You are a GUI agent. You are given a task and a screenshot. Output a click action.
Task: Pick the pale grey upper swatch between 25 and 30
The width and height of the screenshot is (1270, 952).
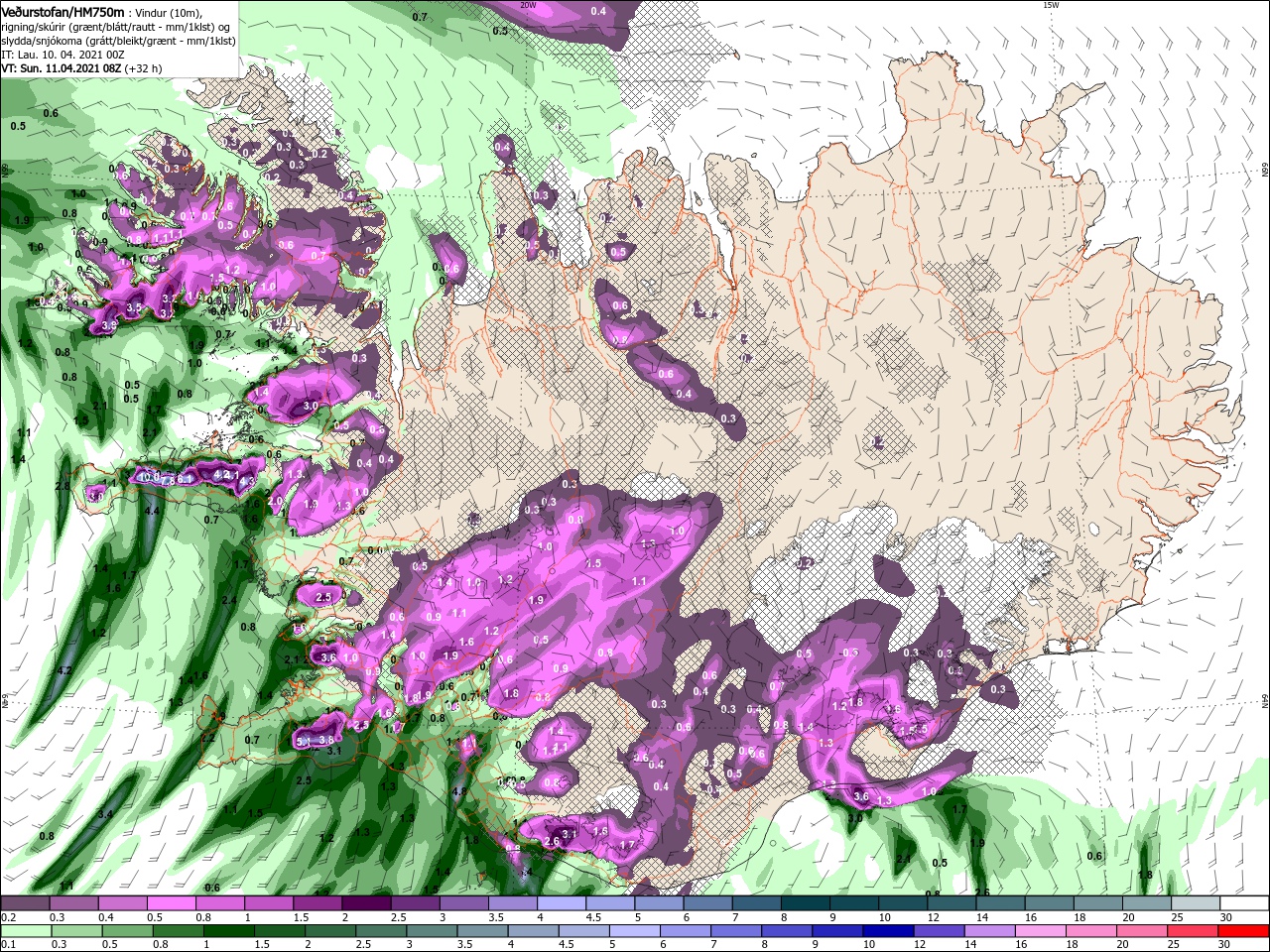[1197, 903]
